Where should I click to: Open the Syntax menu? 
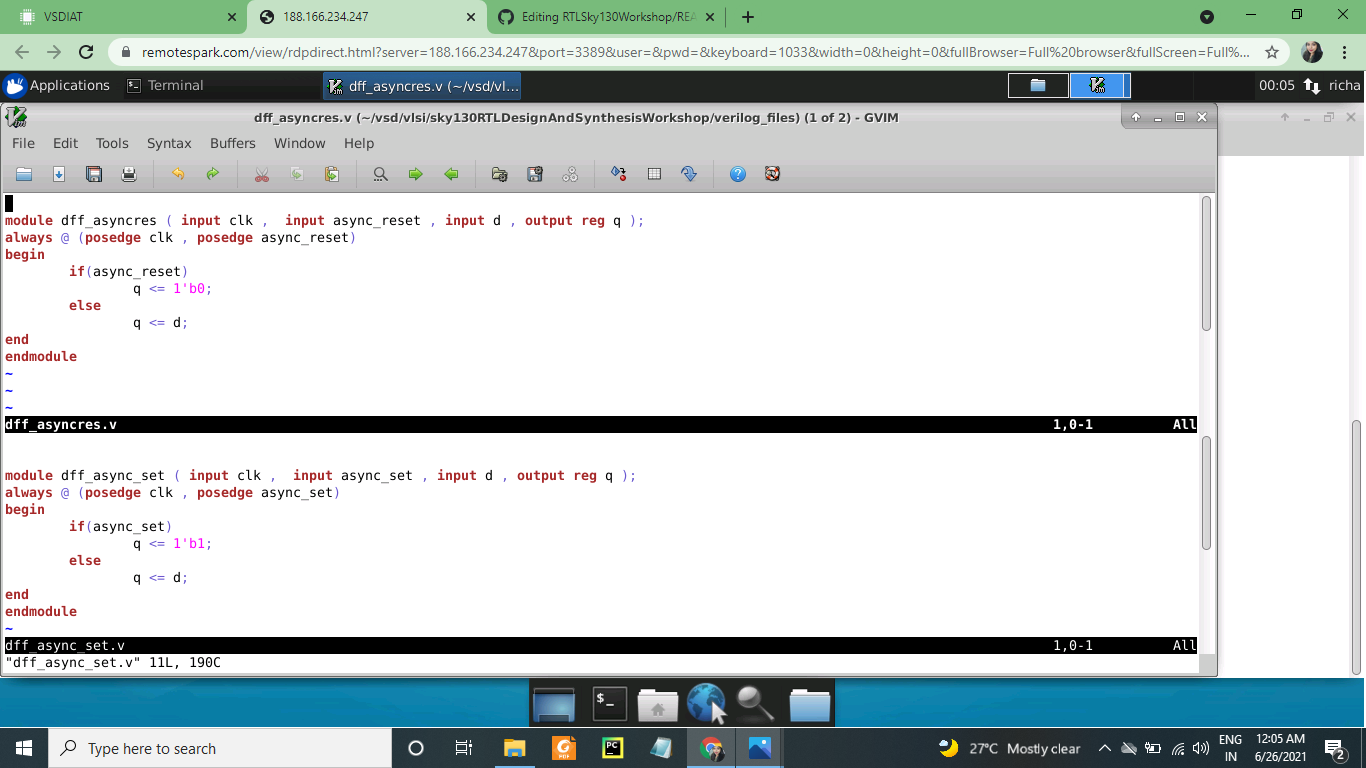[x=168, y=143]
